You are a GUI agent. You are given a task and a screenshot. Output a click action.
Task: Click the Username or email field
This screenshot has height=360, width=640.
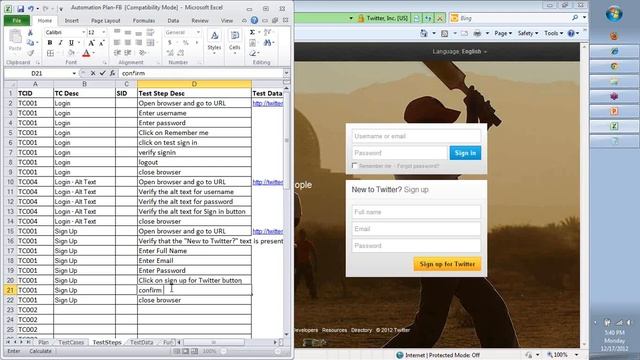(416, 136)
